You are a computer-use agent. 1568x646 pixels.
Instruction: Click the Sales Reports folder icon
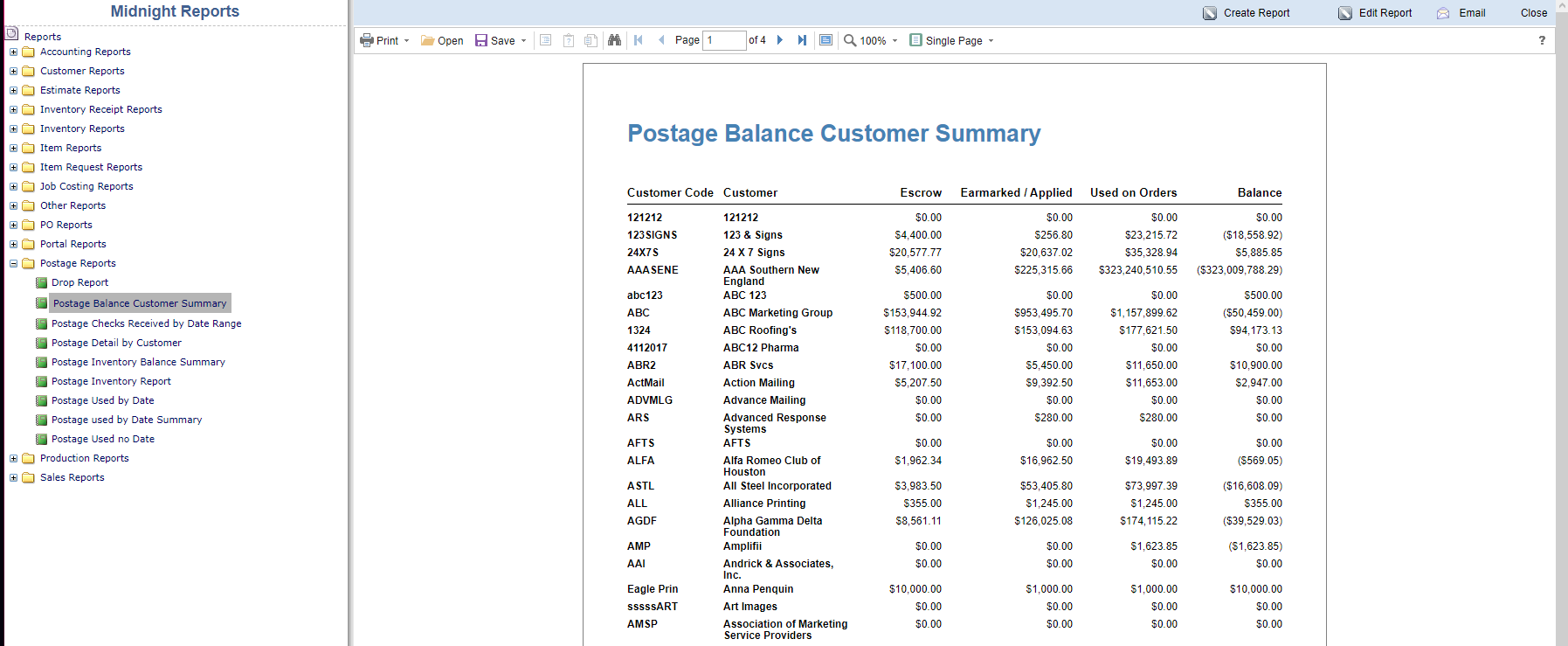coord(28,477)
